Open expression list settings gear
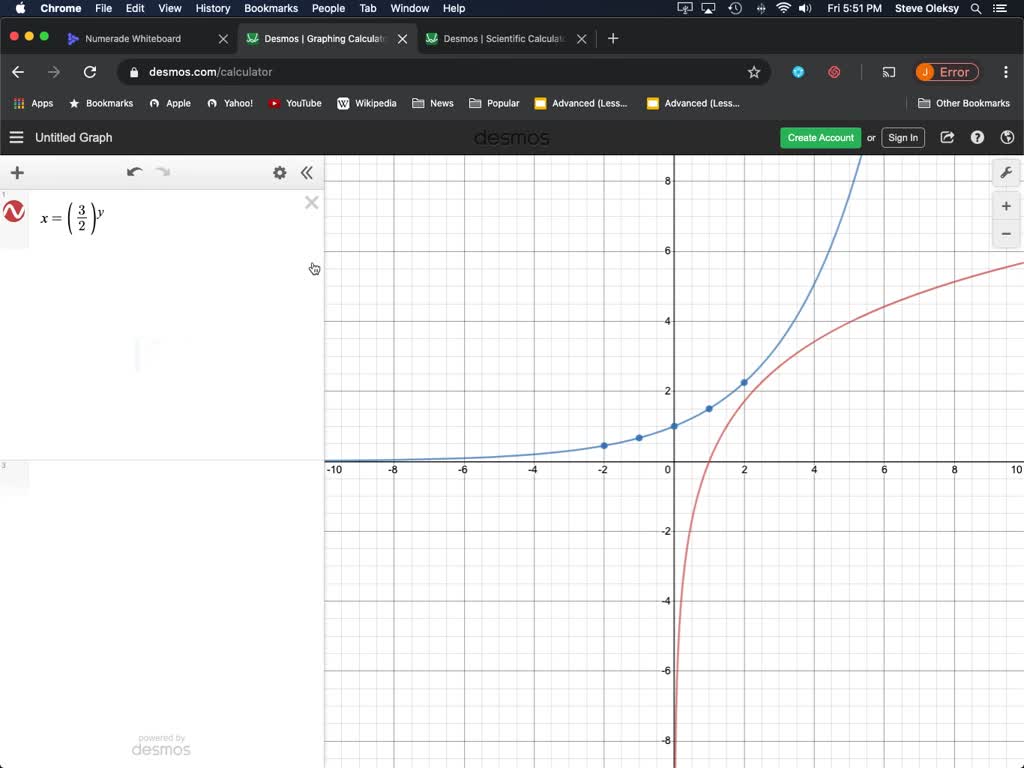This screenshot has width=1024, height=768. pos(280,173)
